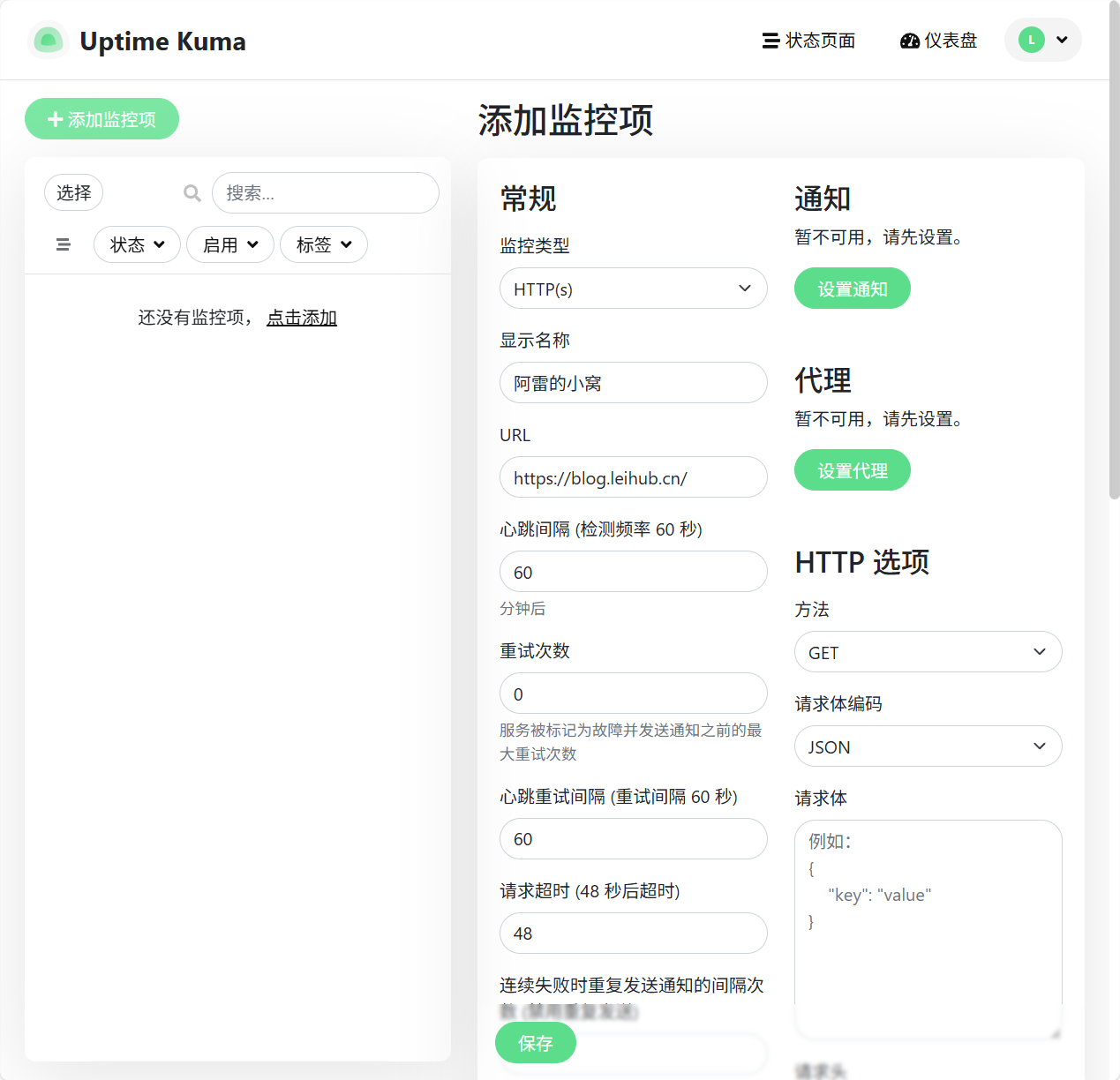Click the 保存 button
Image resolution: width=1120 pixels, height=1080 pixels.
click(x=535, y=1043)
